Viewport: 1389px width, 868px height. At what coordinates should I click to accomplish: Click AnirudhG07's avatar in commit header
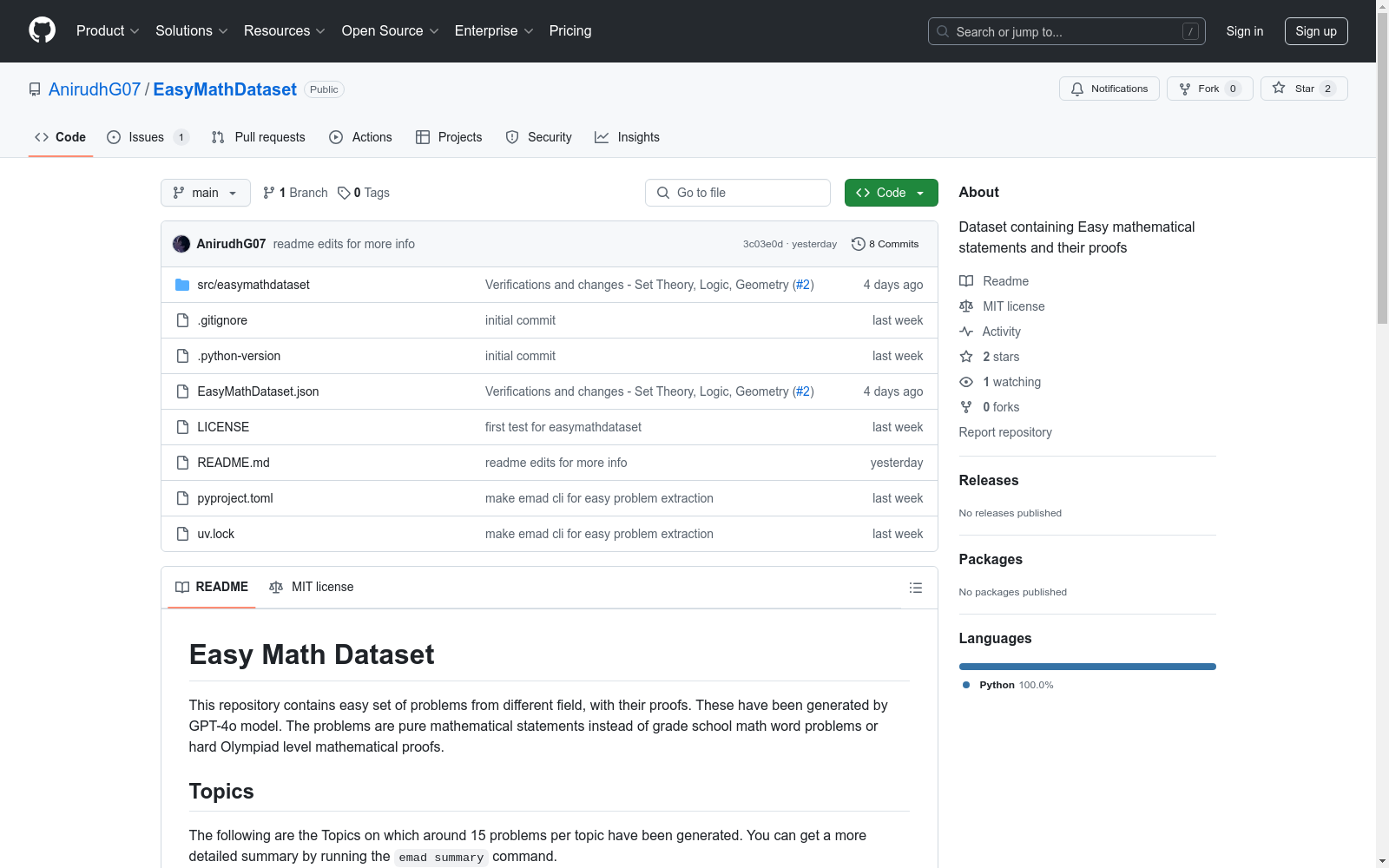[181, 244]
